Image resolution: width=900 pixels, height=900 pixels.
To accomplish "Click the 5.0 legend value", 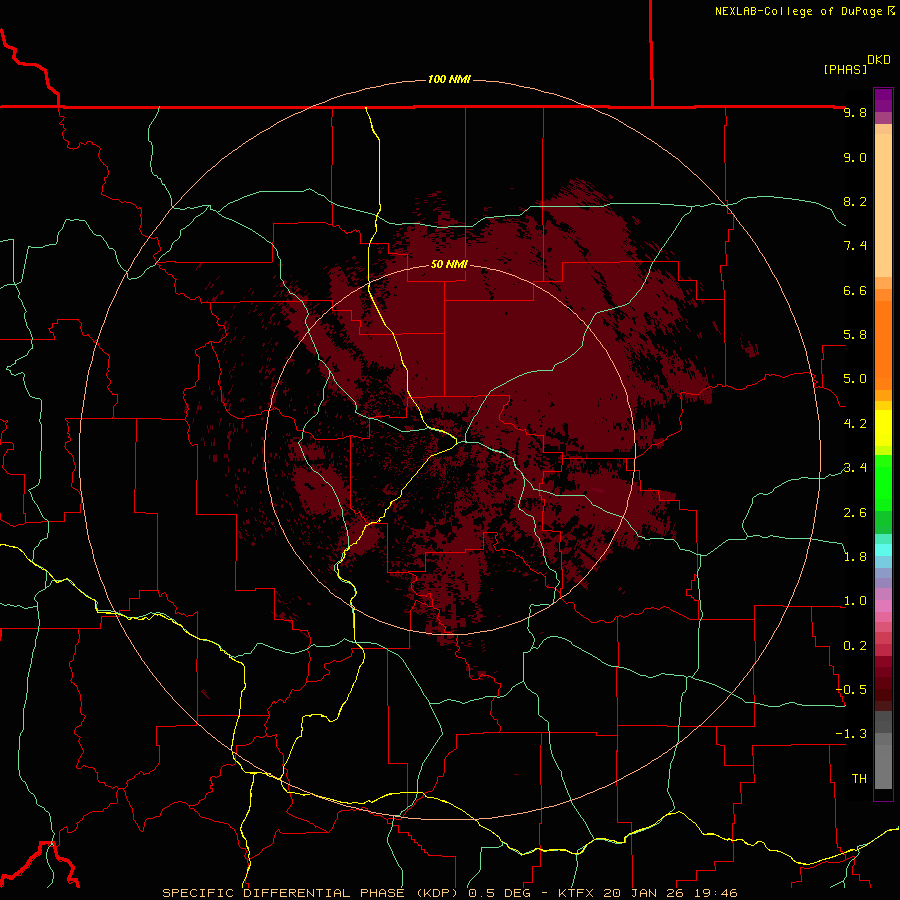I will [x=855, y=379].
